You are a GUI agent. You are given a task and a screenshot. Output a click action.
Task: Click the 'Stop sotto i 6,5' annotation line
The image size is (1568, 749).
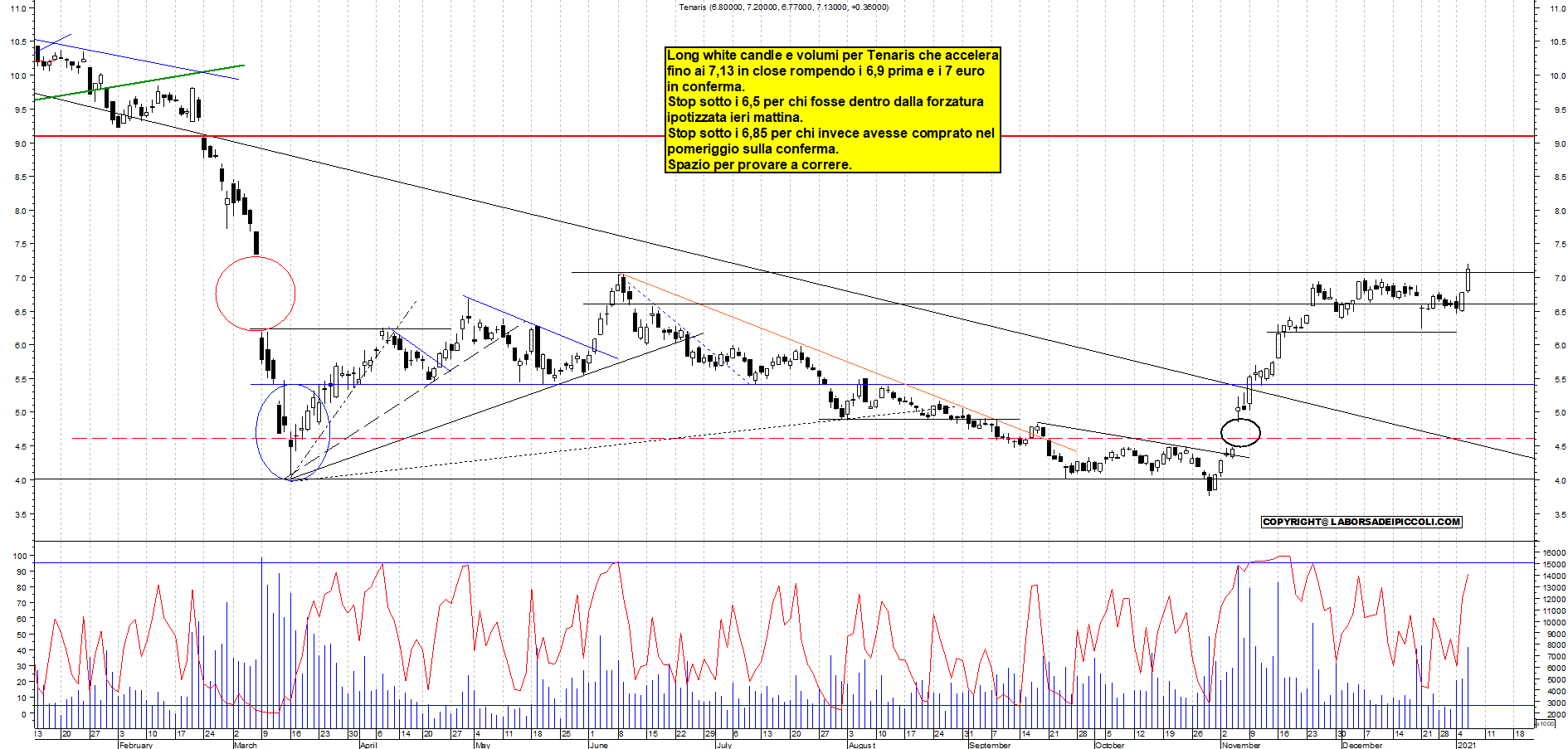point(825,101)
